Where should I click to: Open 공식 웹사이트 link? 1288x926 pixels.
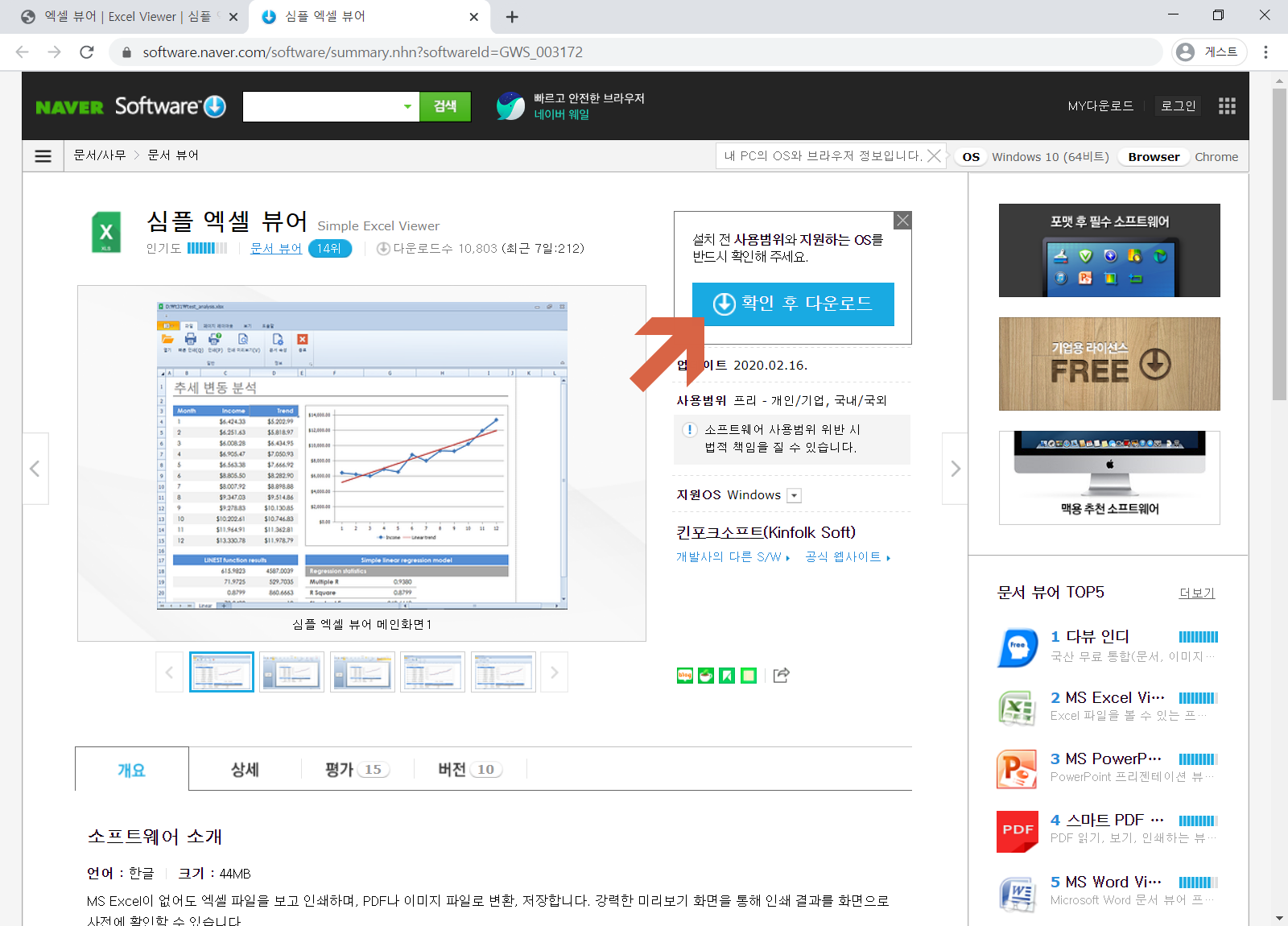point(848,557)
